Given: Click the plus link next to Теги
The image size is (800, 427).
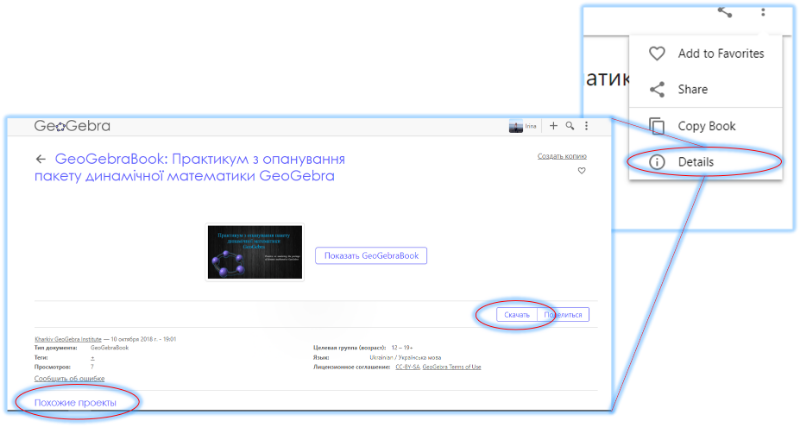Looking at the screenshot, I should point(92,358).
